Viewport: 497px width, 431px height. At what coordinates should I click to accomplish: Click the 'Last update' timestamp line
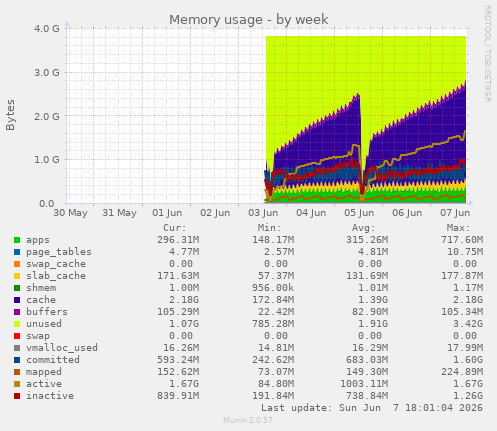(x=372, y=408)
